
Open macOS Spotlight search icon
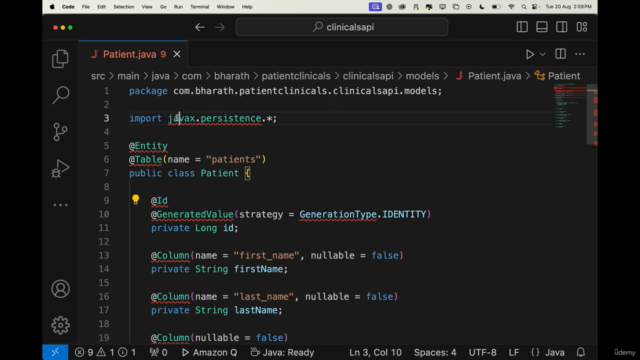tap(524, 7)
